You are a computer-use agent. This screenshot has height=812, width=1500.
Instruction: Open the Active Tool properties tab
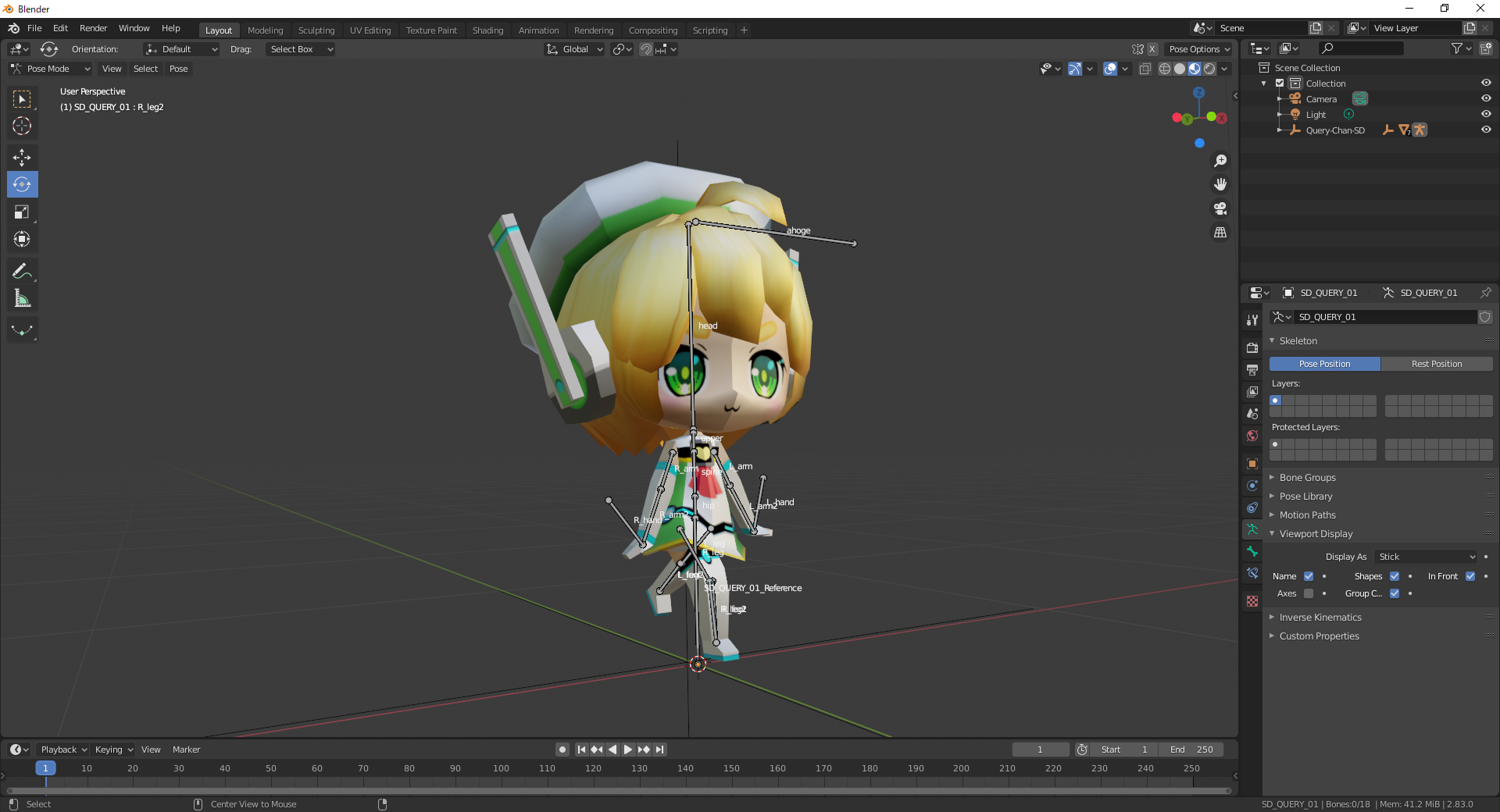[1252, 320]
